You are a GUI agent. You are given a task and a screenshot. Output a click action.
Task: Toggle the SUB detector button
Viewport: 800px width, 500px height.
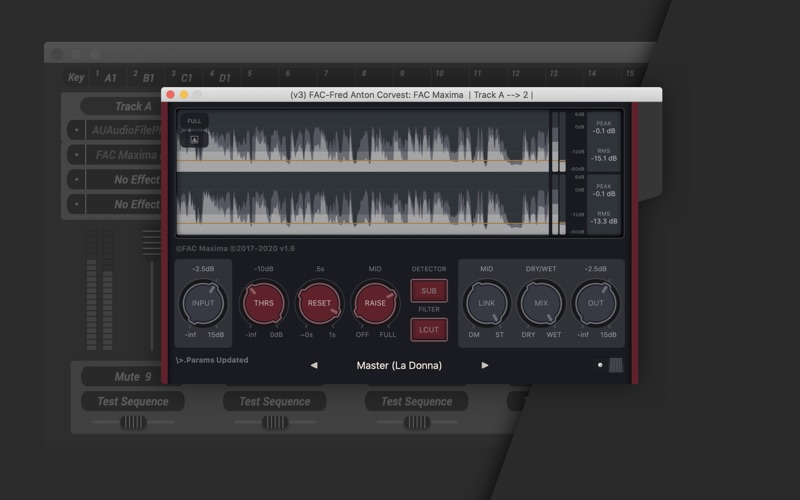[x=429, y=291]
